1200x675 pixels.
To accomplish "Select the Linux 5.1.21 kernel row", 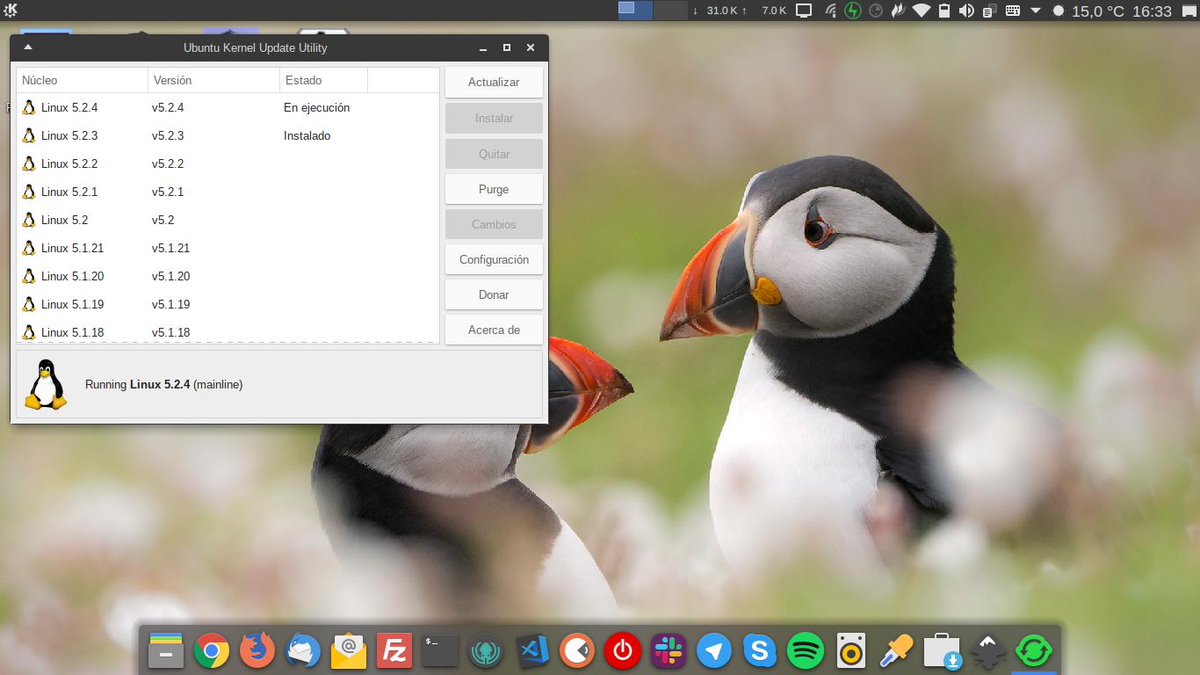I will pos(228,247).
